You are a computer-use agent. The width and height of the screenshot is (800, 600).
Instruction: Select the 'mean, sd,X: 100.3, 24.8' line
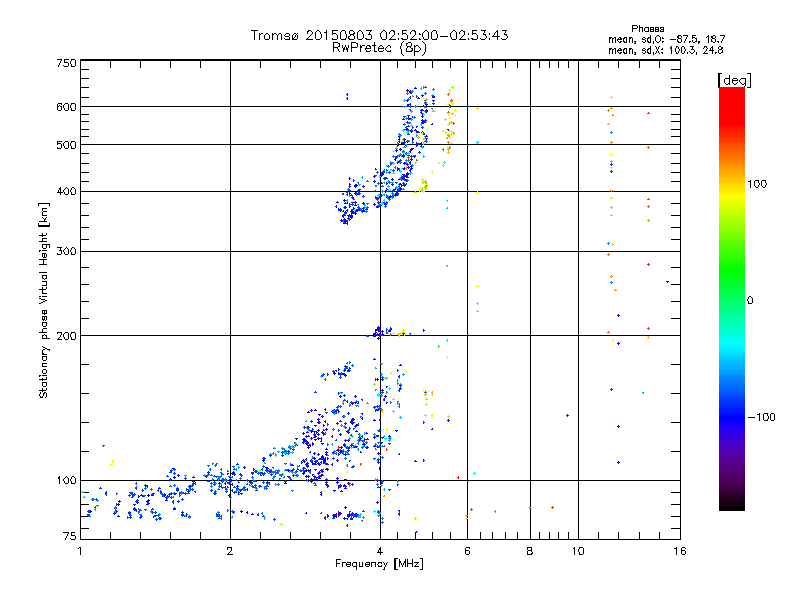coord(665,51)
